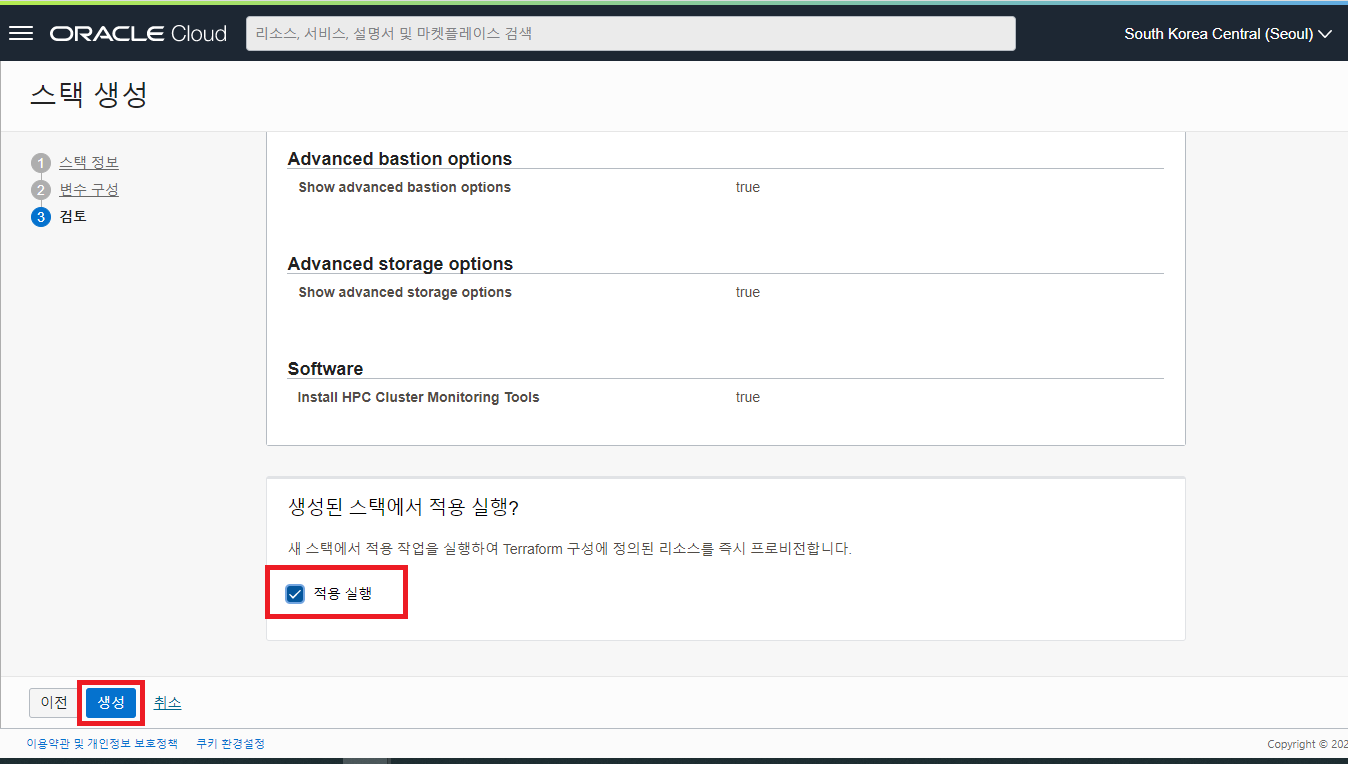Screen dimensions: 1348x764
Task: Click the 이전 button
Action: pos(54,703)
